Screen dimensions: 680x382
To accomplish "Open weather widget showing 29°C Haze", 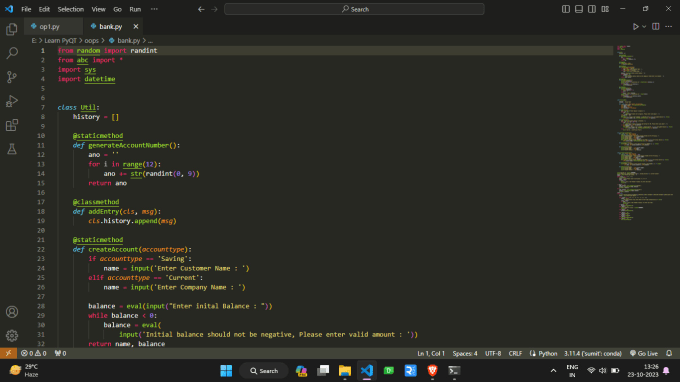I will pyautogui.click(x=25, y=371).
